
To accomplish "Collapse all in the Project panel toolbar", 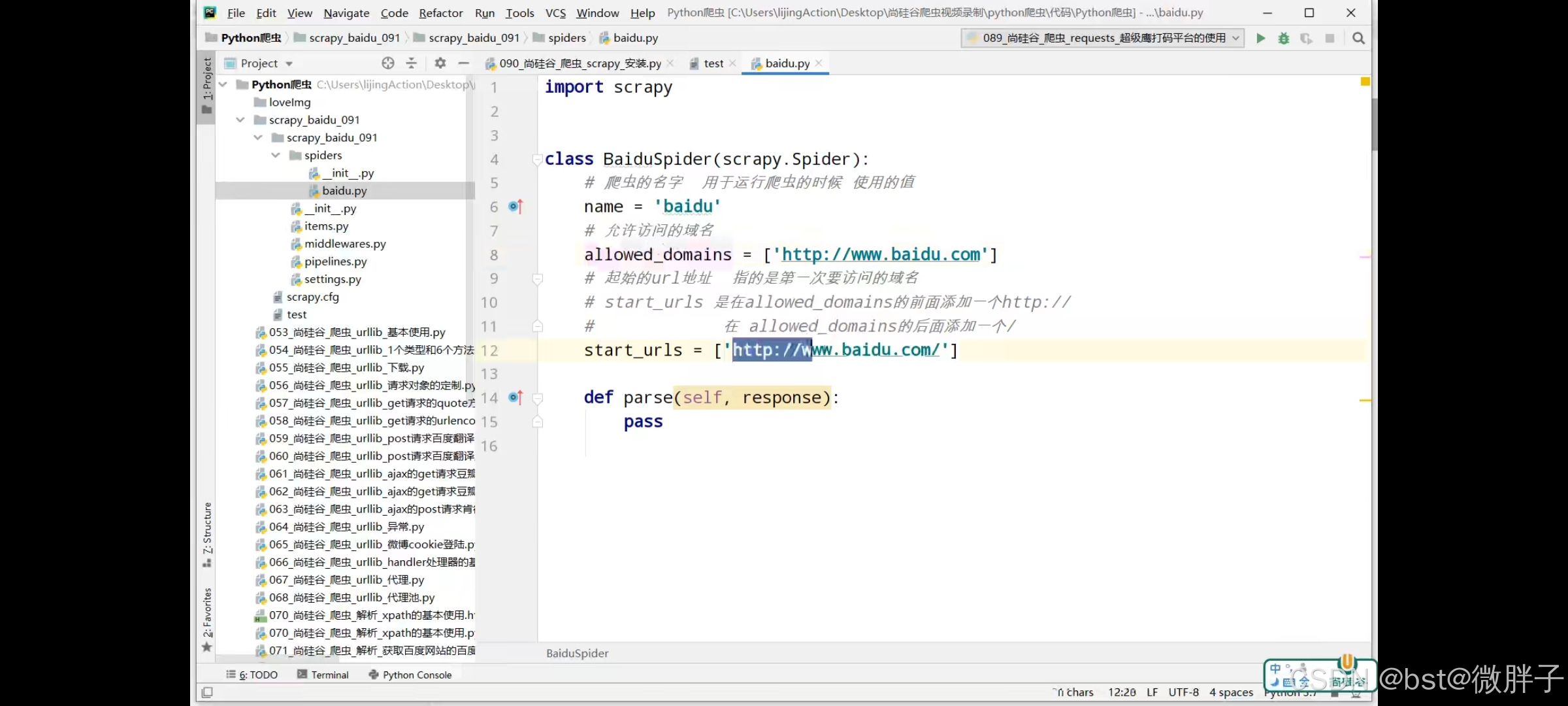I will point(411,63).
